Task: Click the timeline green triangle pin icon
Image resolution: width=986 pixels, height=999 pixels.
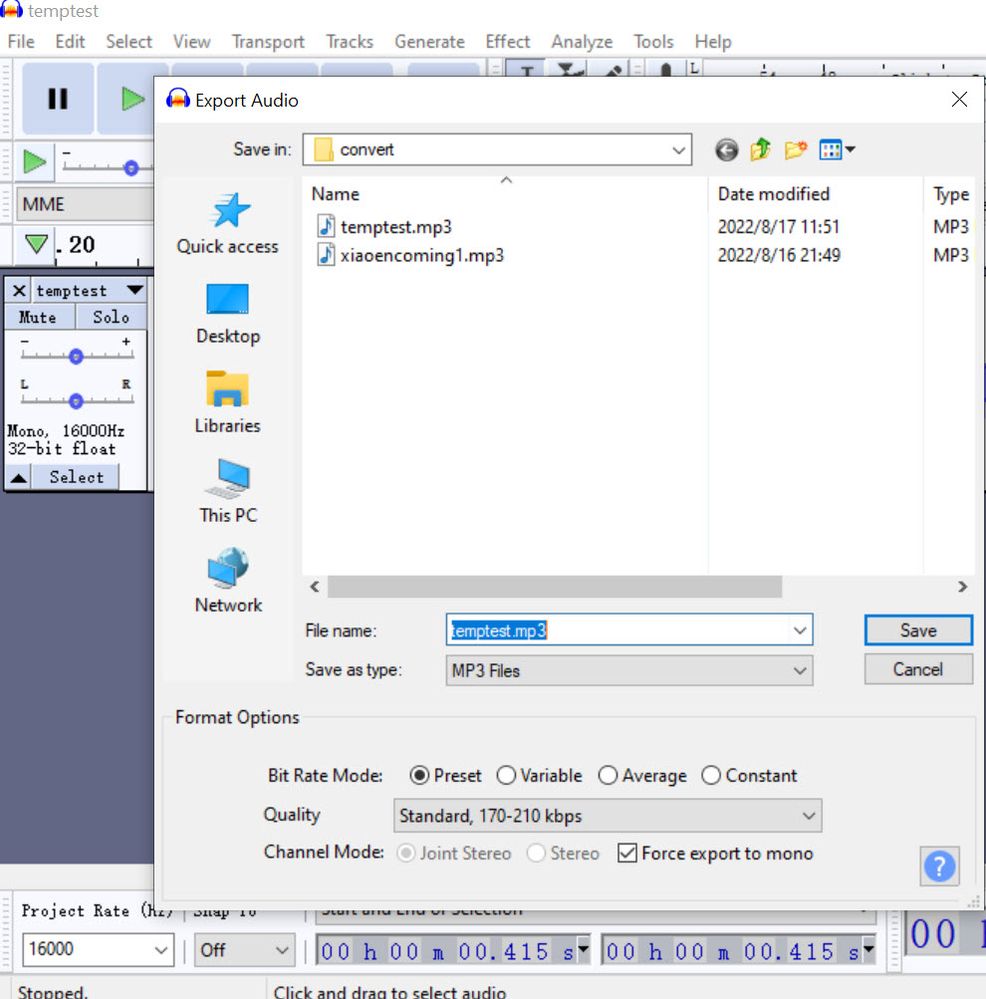Action: (x=36, y=244)
